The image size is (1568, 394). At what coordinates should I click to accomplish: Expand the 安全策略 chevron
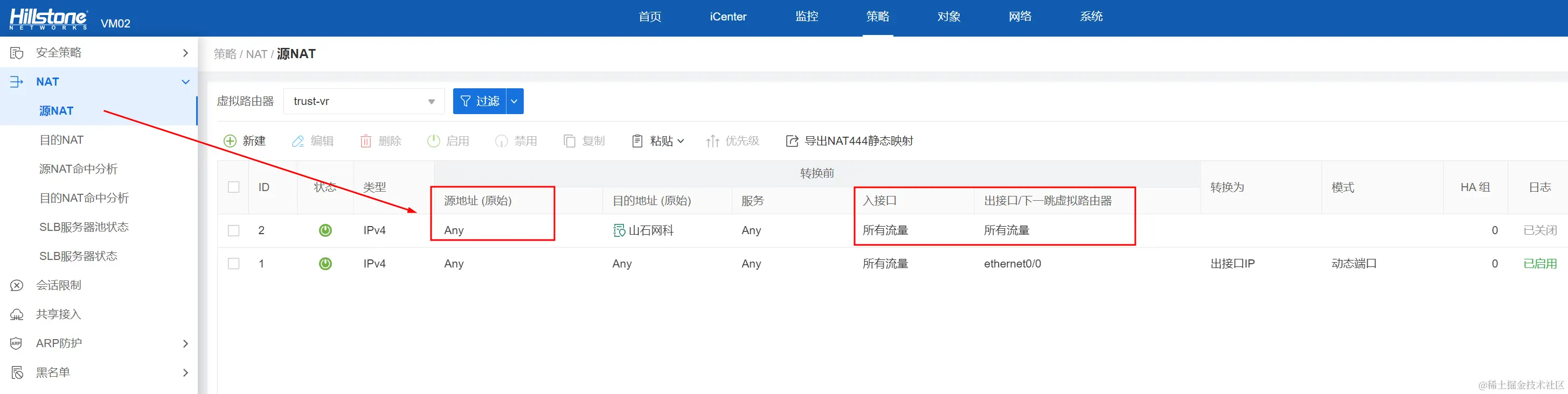click(186, 53)
